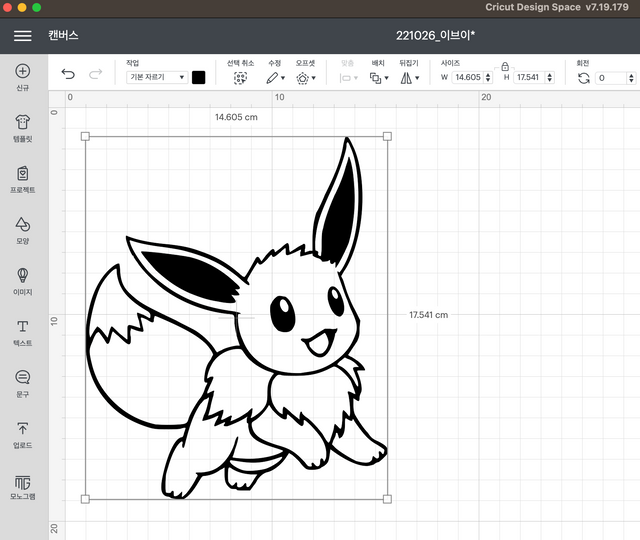Adjust rotation using the stepper arrows
640x540 pixels.
[631, 78]
